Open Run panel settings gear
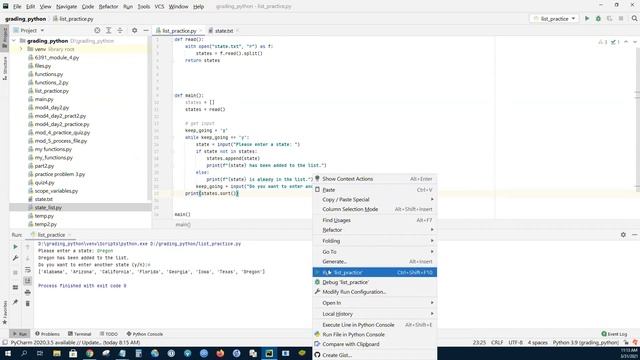Image resolution: width=640 pixels, height=360 pixels. coord(623,235)
